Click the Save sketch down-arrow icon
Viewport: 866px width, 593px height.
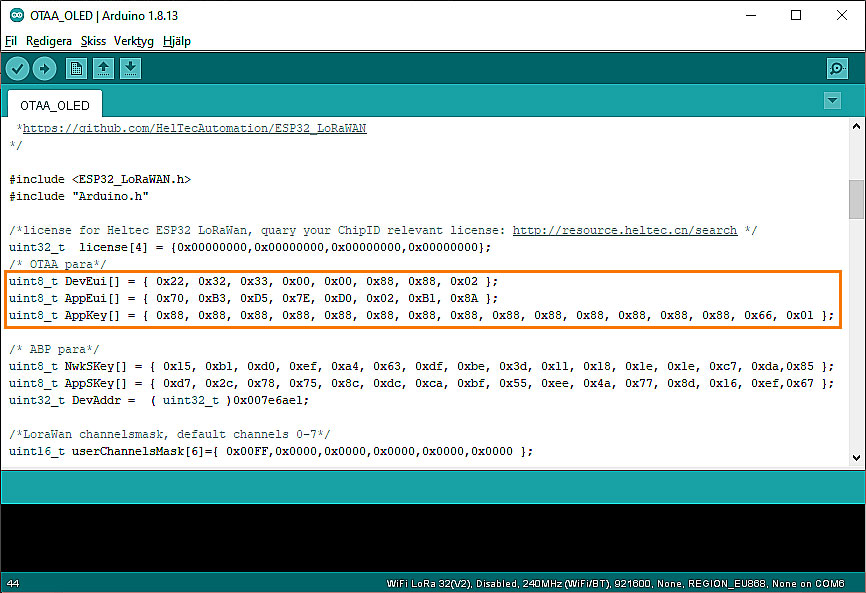130,69
